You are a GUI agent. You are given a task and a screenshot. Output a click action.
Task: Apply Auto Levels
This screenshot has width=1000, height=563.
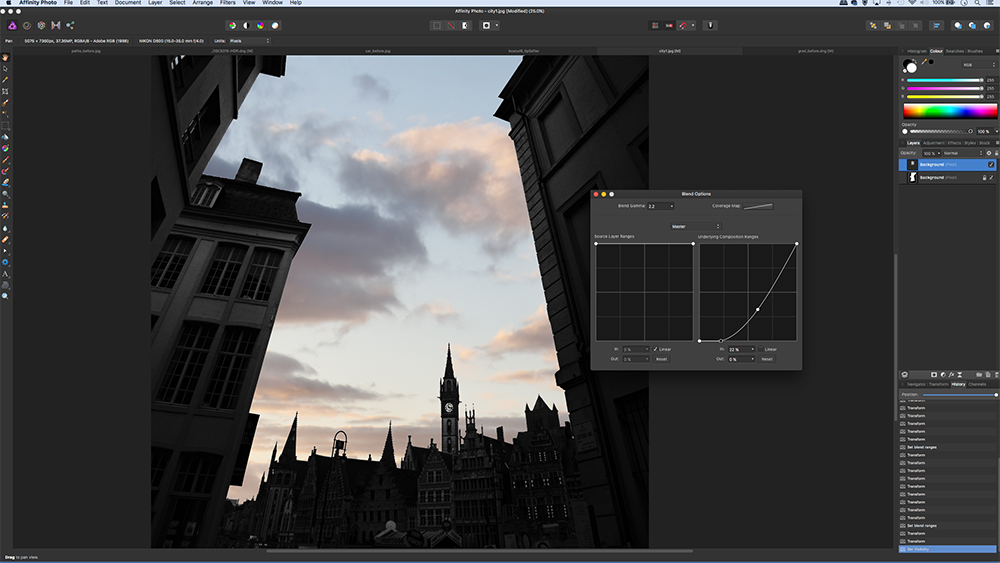point(232,26)
